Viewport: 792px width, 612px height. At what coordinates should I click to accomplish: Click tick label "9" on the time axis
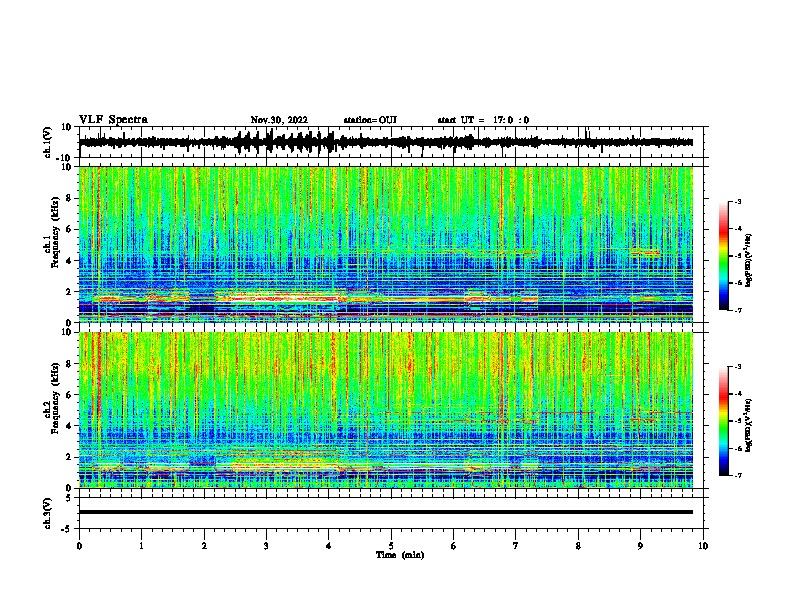640,546
